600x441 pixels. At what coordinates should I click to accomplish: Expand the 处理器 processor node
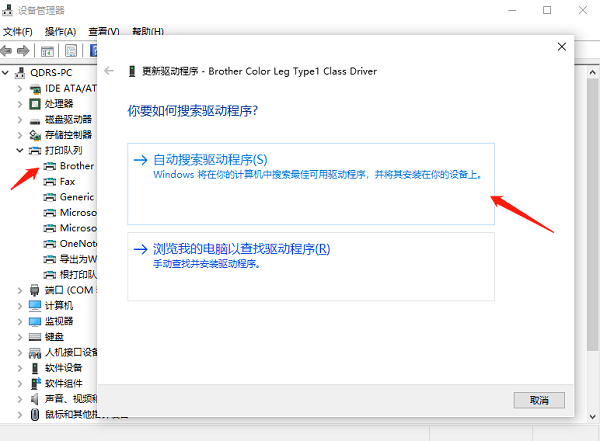(x=21, y=104)
